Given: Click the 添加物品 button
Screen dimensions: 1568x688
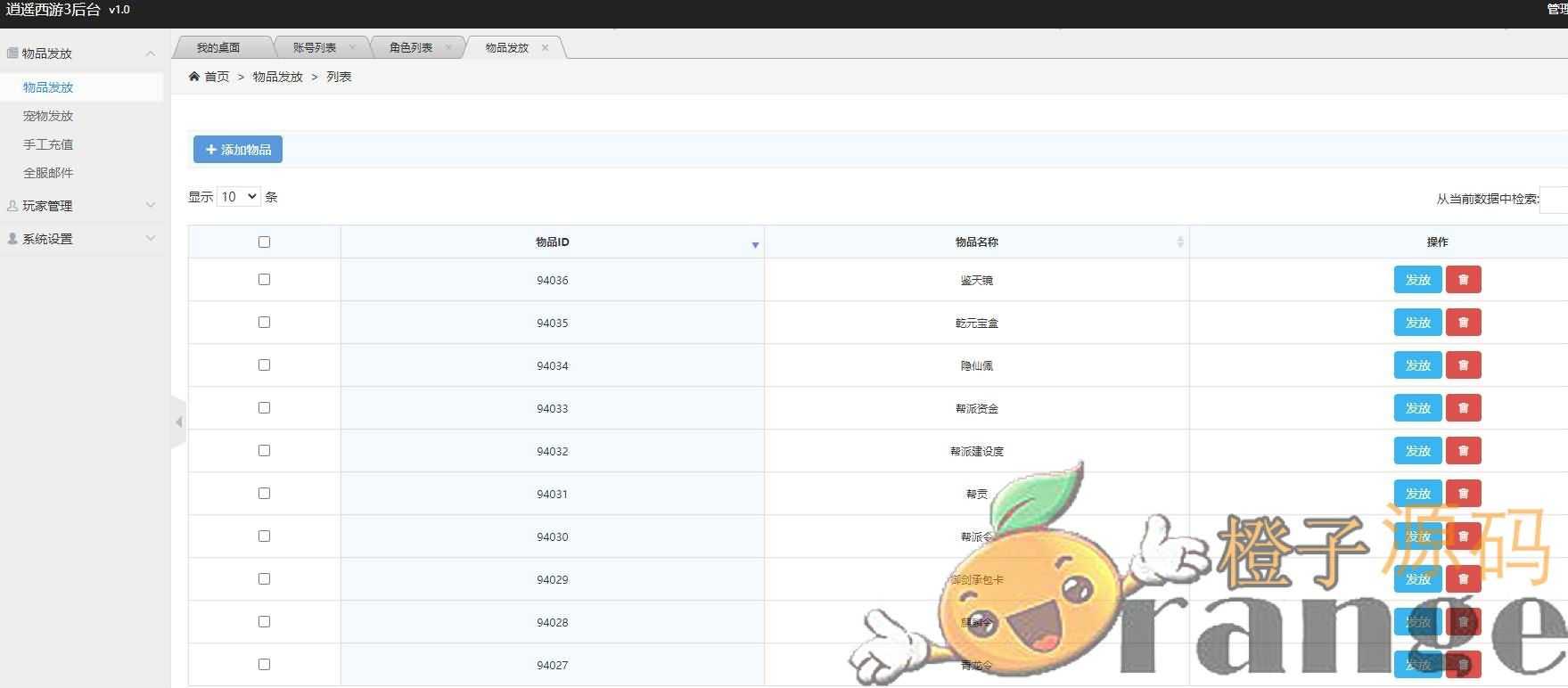Looking at the screenshot, I should pyautogui.click(x=238, y=150).
